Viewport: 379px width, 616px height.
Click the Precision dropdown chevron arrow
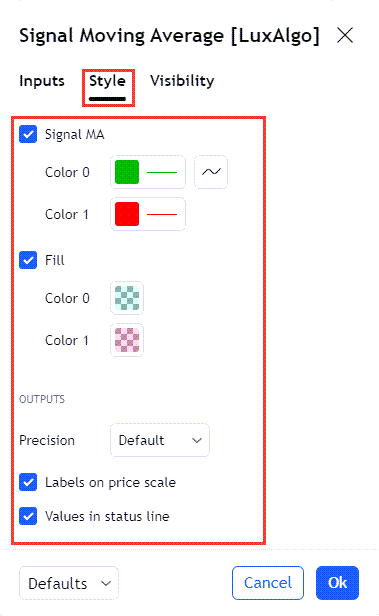click(197, 441)
